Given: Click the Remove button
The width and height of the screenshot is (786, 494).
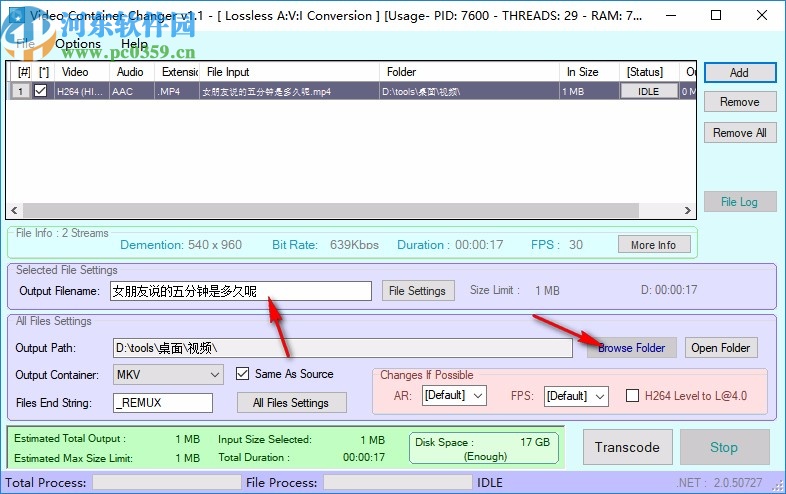Looking at the screenshot, I should [740, 102].
